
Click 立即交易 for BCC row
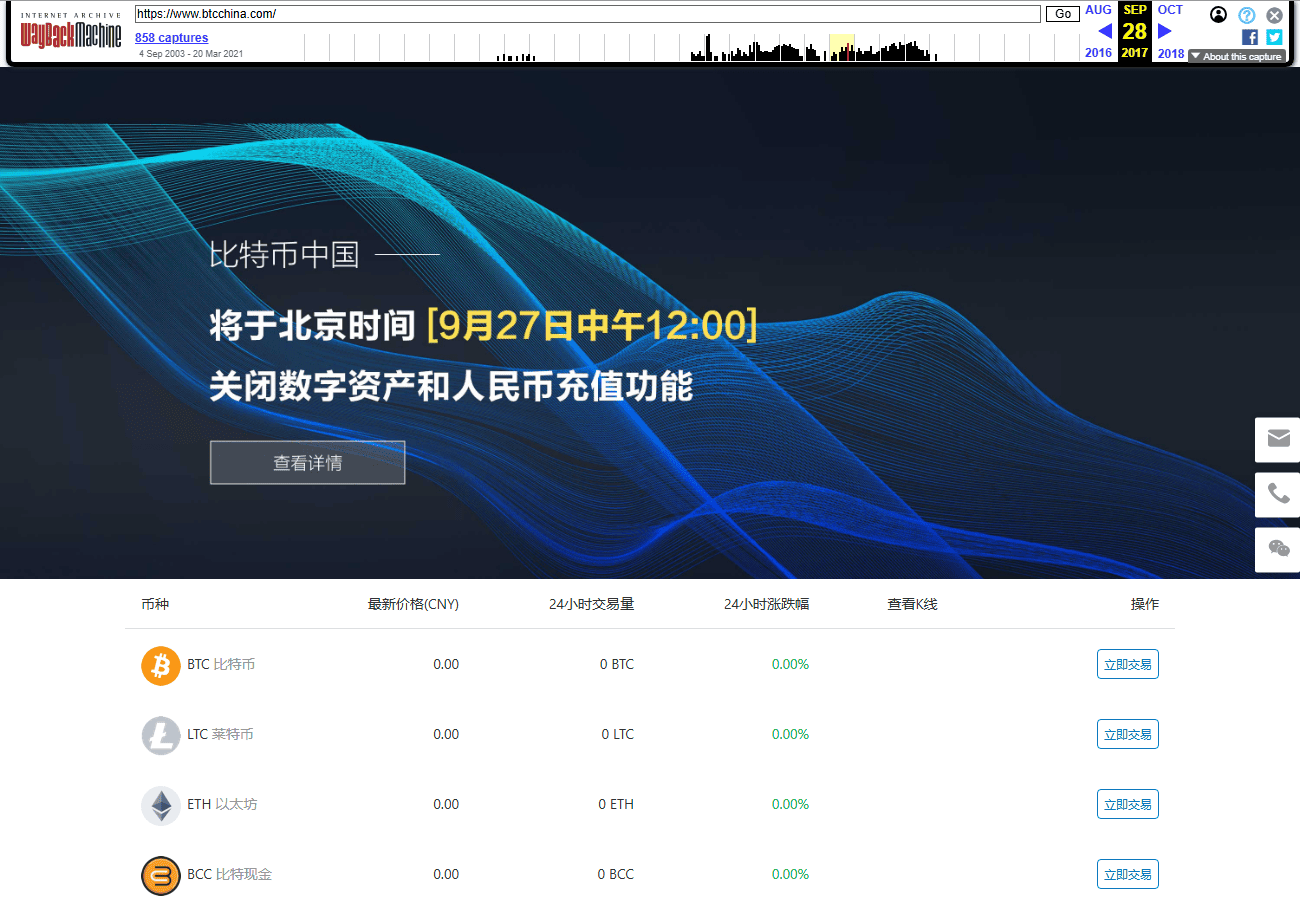[x=1128, y=874]
